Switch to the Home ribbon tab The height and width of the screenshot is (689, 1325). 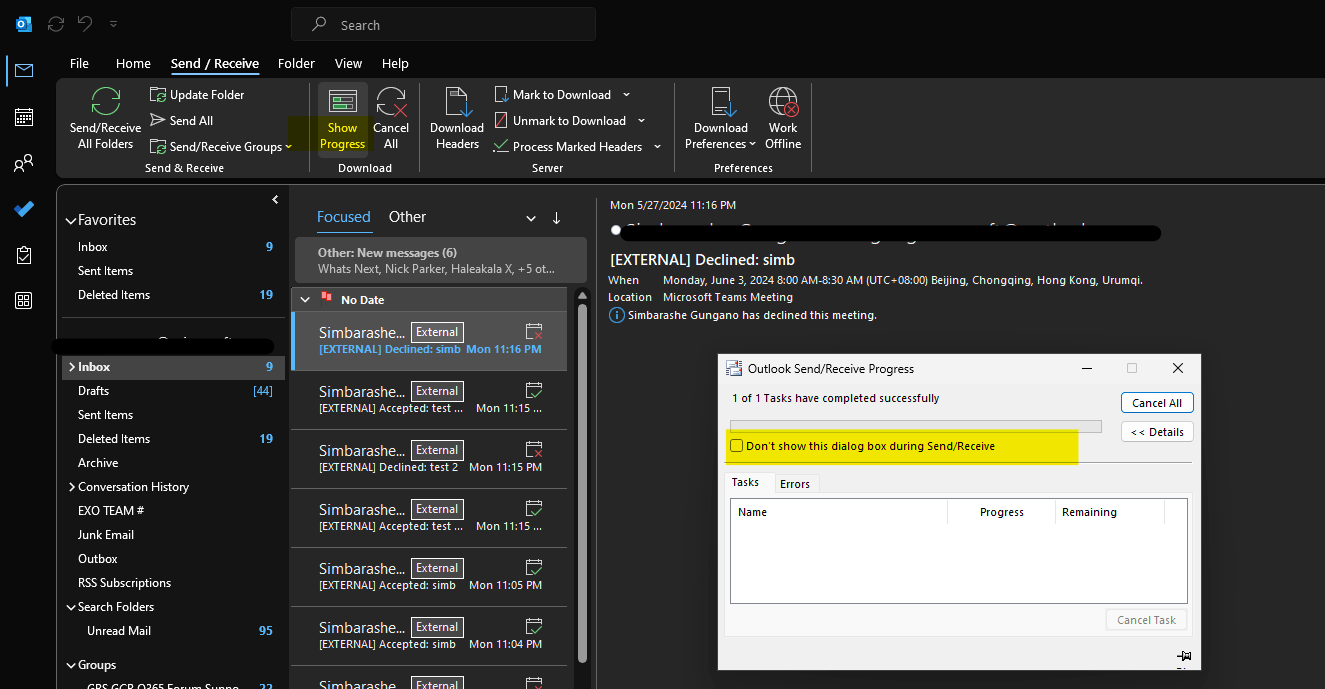133,63
